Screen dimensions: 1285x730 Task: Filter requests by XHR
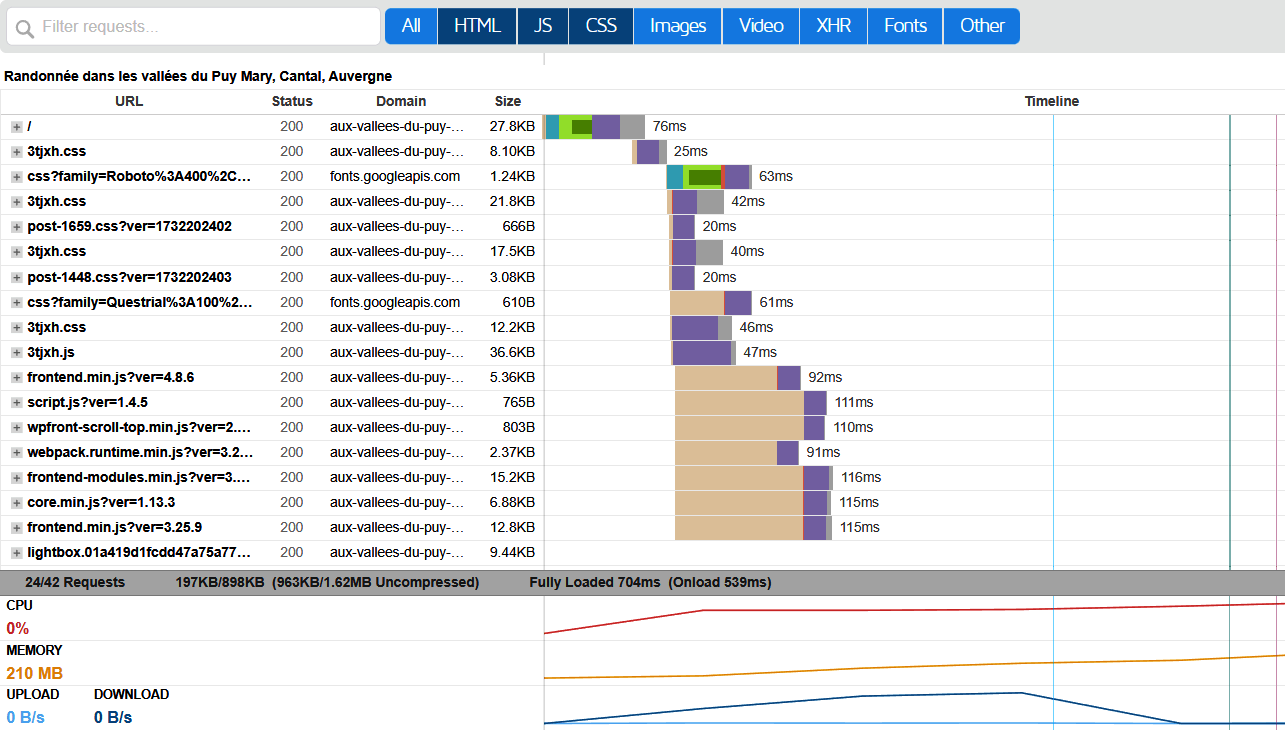point(834,26)
